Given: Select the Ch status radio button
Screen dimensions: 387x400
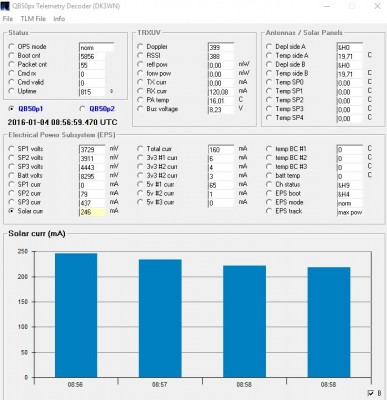Looking at the screenshot, I should (x=269, y=184).
